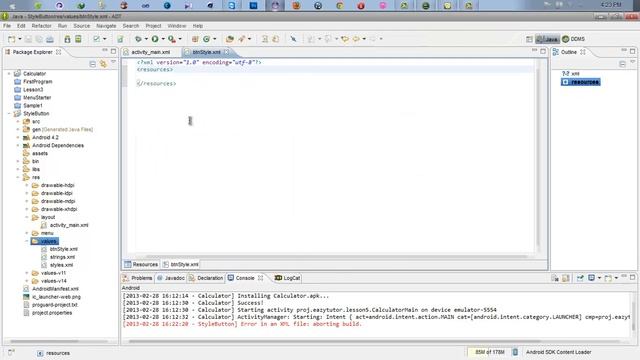Image resolution: width=640 pixels, height=360 pixels.
Task: Select styles.xml in the values folder
Action: [61, 265]
